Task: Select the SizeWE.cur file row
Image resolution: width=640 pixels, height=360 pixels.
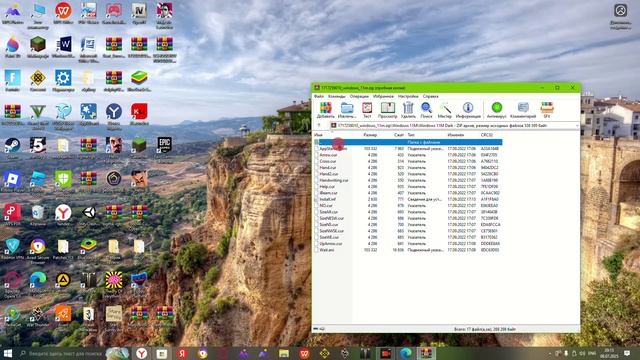Action: (x=407, y=237)
